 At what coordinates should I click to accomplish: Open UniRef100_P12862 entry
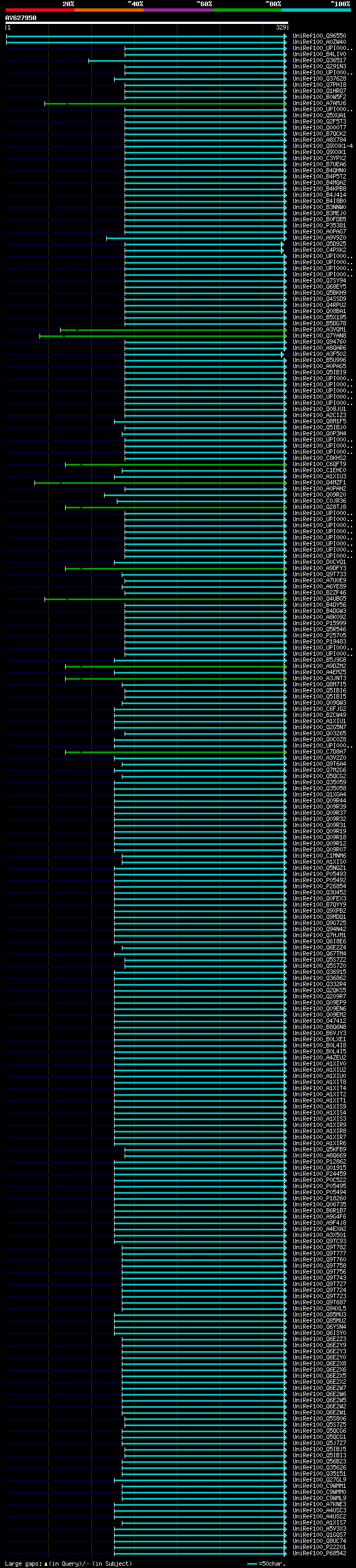[319, 1161]
